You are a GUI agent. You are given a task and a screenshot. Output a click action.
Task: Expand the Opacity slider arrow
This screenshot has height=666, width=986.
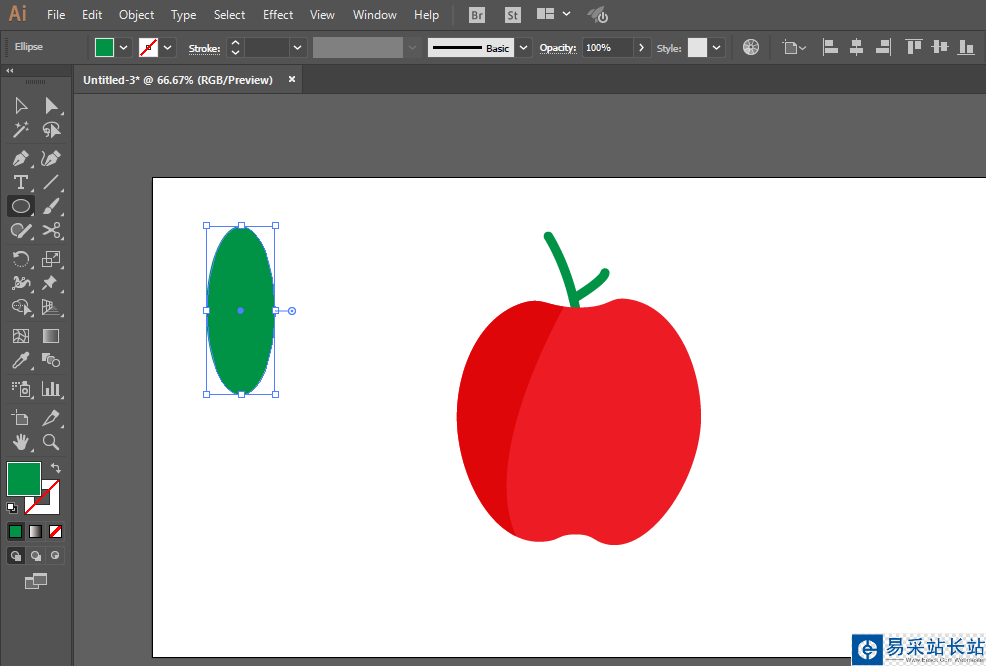click(x=641, y=48)
